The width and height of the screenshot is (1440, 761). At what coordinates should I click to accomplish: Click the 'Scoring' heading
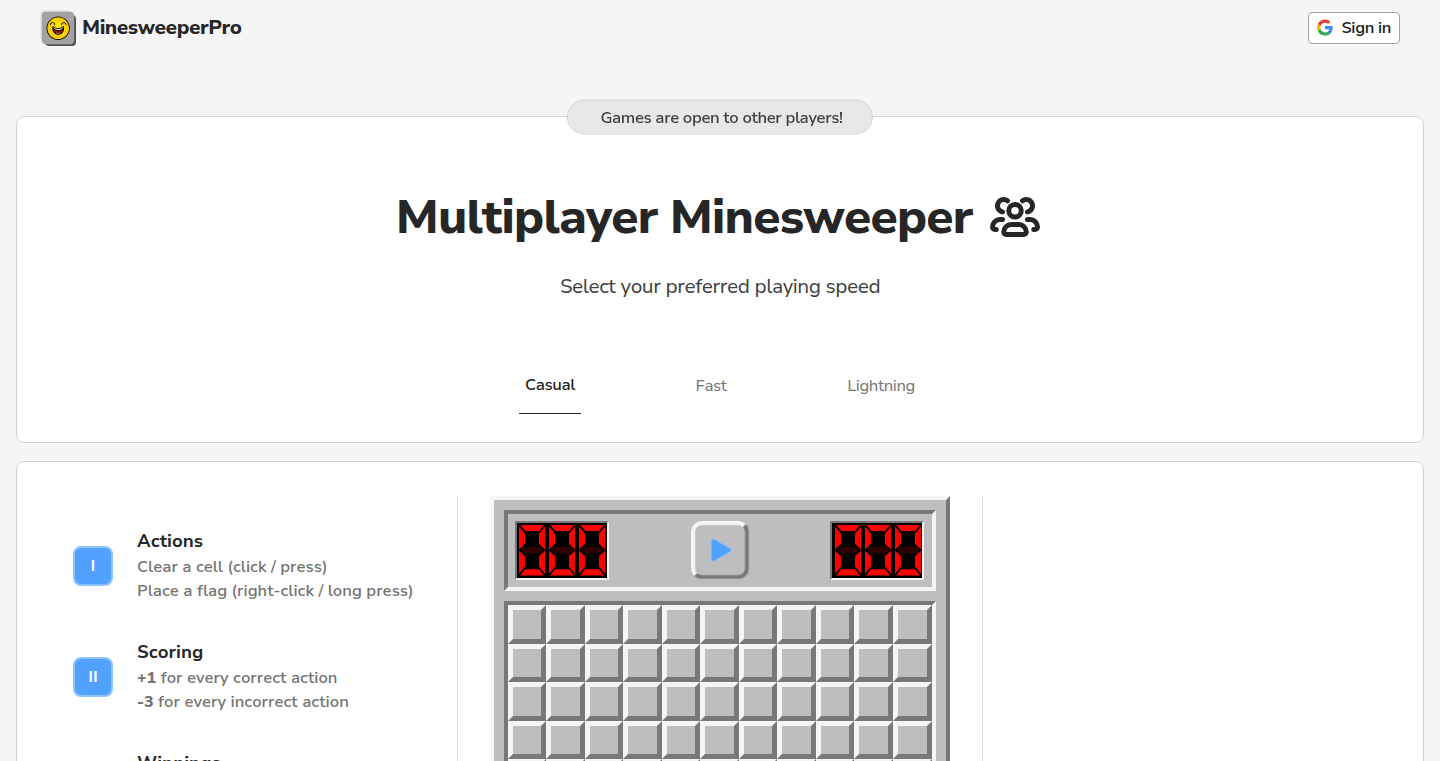click(170, 652)
